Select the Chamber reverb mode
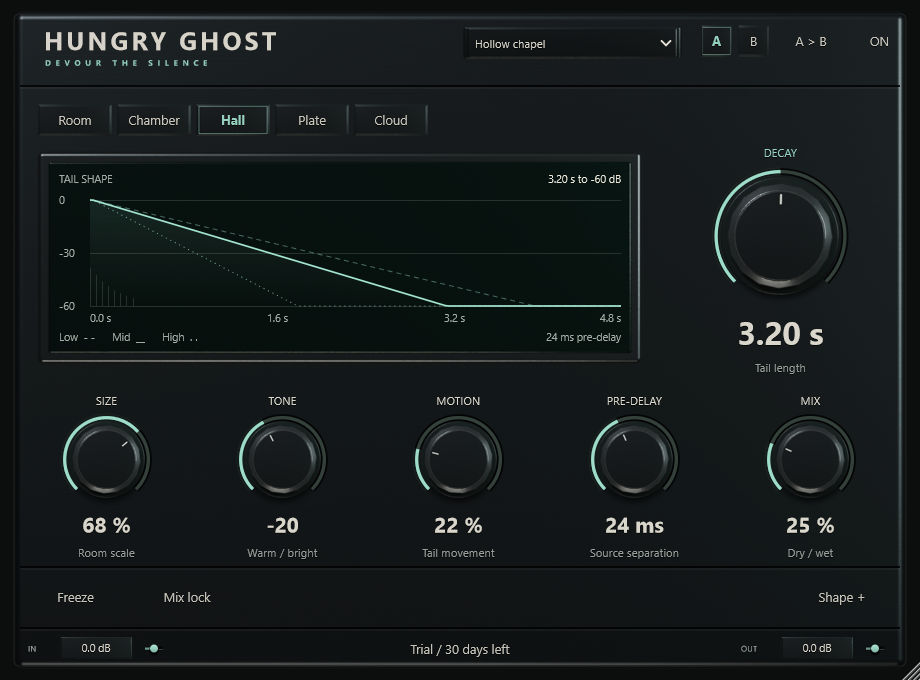920x680 pixels. point(154,120)
